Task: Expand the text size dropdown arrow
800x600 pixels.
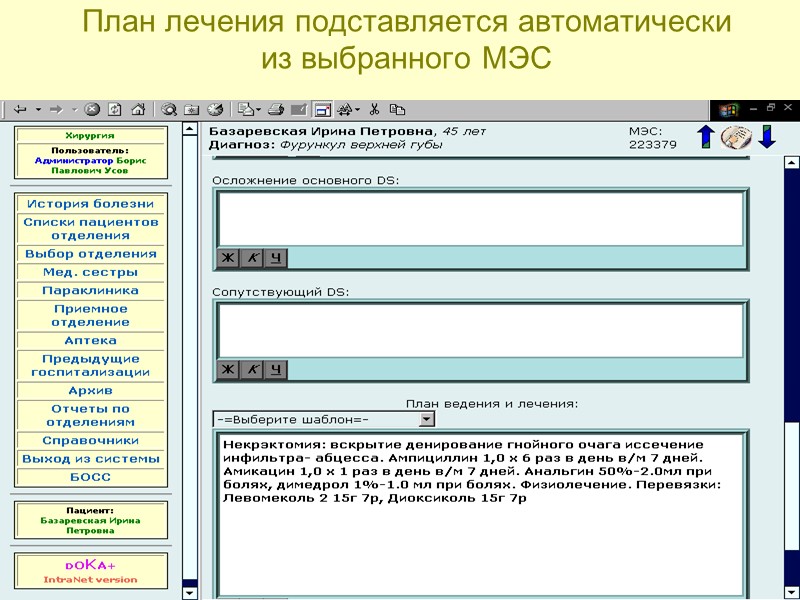Action: (358, 109)
